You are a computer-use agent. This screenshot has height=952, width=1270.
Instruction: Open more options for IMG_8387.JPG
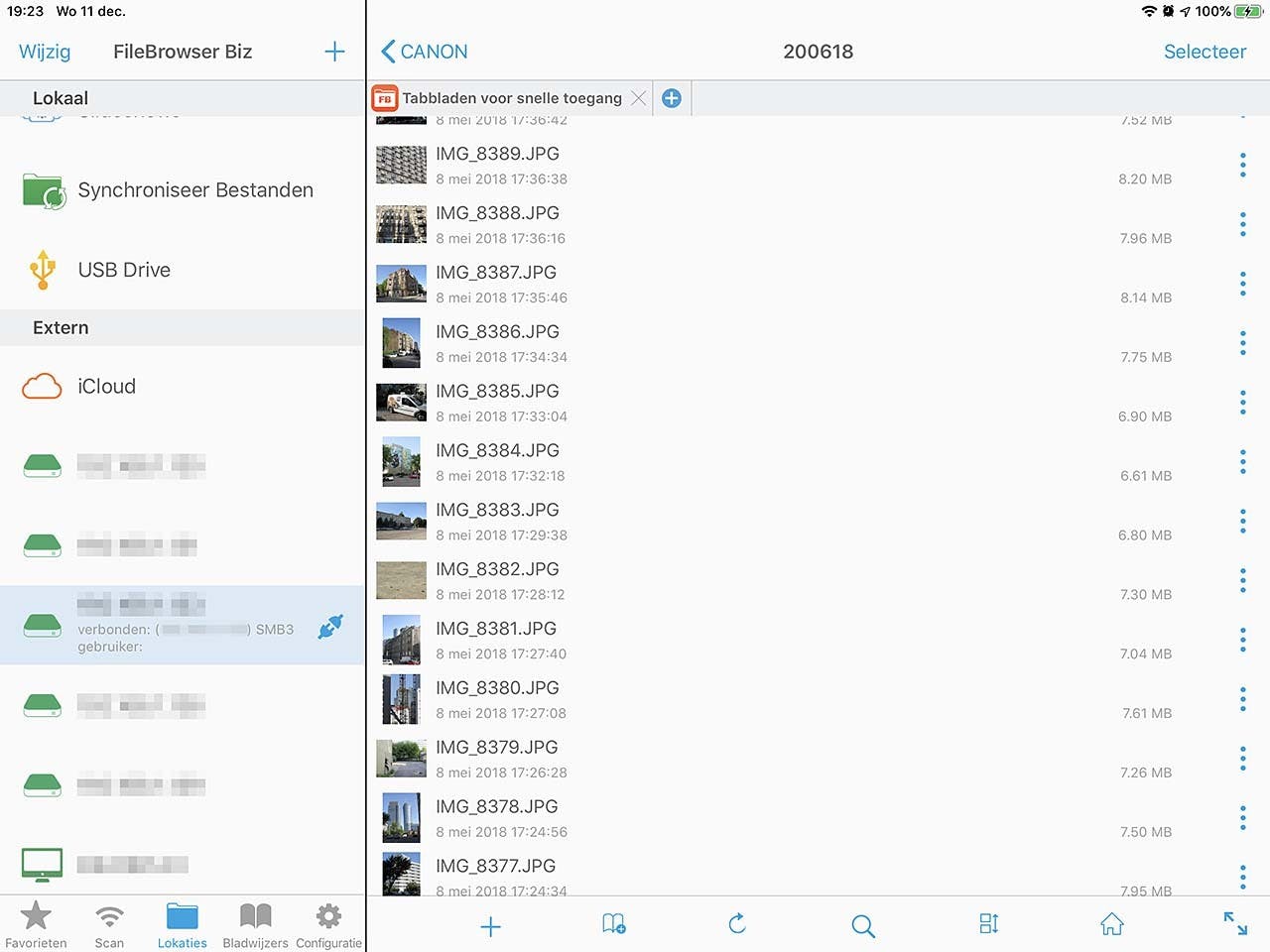(x=1242, y=285)
